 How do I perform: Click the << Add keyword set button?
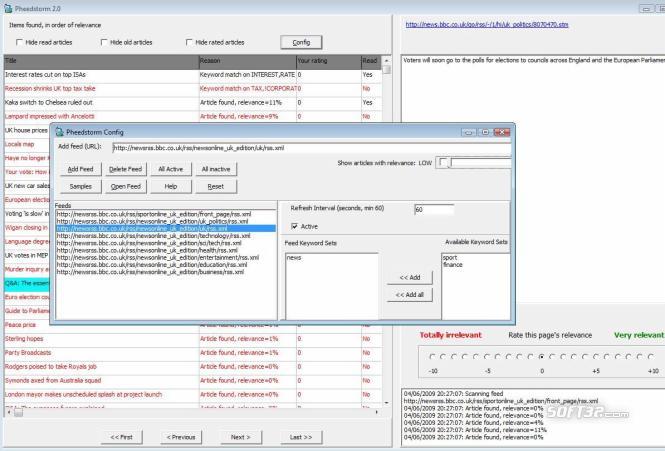410,277
